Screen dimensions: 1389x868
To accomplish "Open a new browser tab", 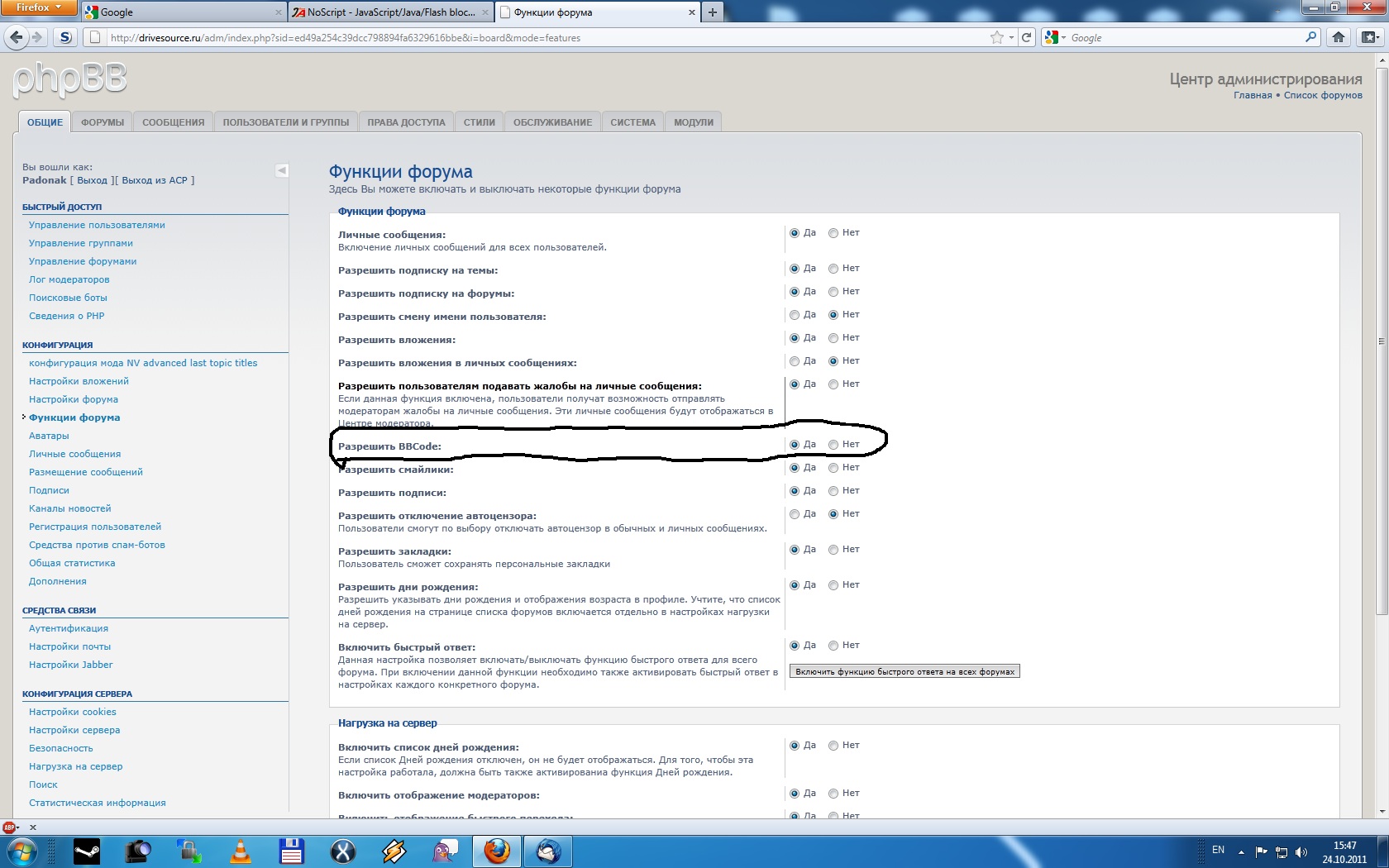I will click(x=712, y=12).
